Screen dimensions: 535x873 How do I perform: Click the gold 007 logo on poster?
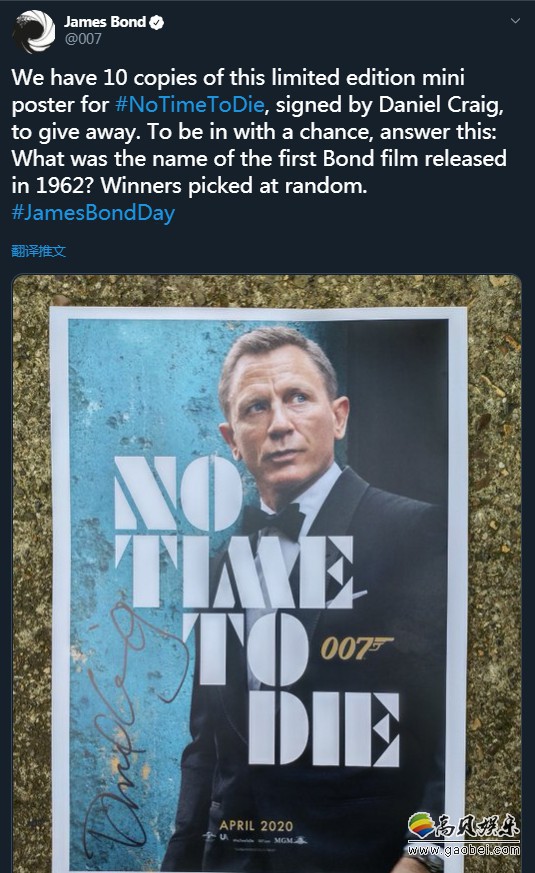356,648
